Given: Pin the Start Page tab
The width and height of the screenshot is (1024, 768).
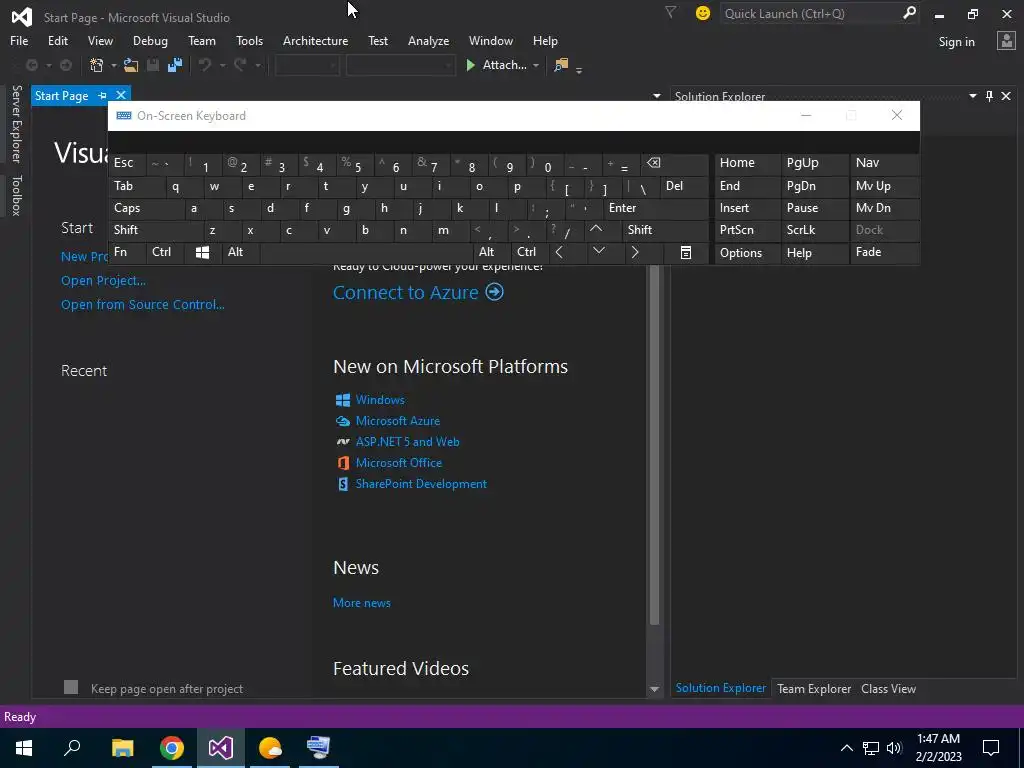Looking at the screenshot, I should point(103,95).
